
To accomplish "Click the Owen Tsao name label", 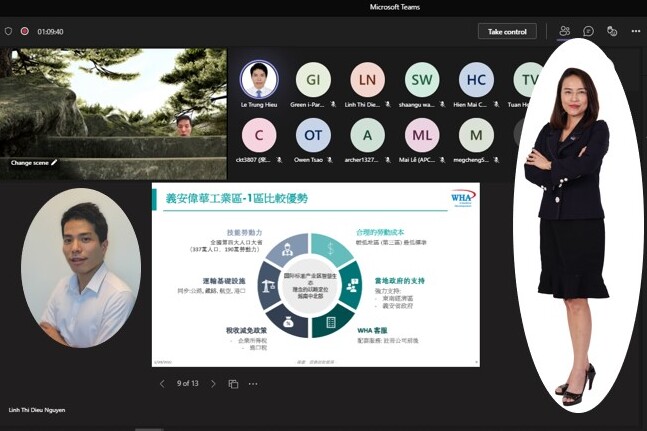I will [308, 160].
